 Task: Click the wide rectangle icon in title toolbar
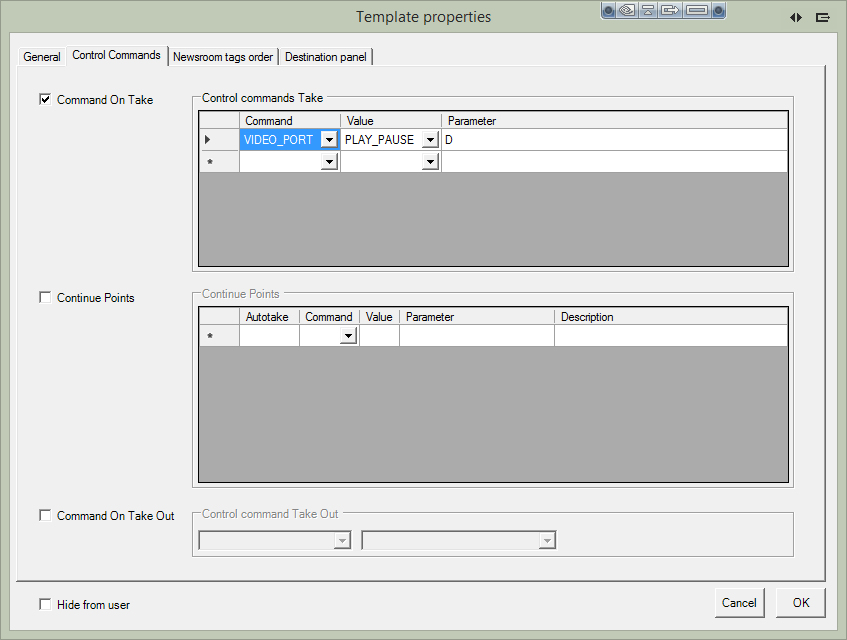[697, 11]
